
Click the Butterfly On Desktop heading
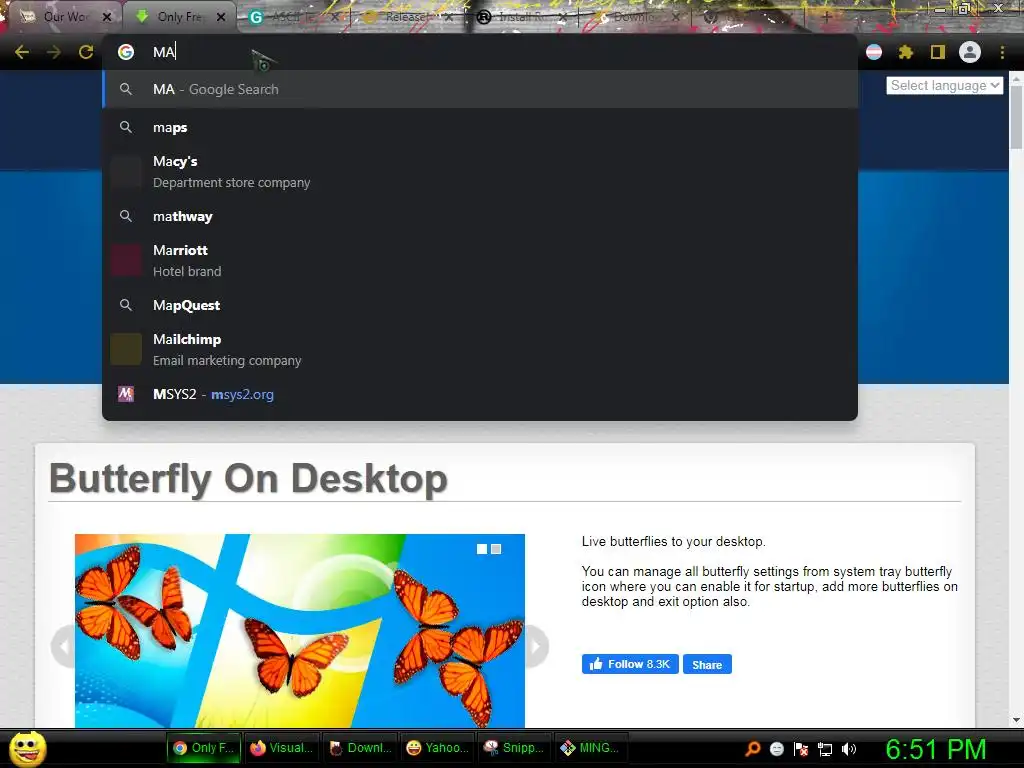(x=248, y=479)
